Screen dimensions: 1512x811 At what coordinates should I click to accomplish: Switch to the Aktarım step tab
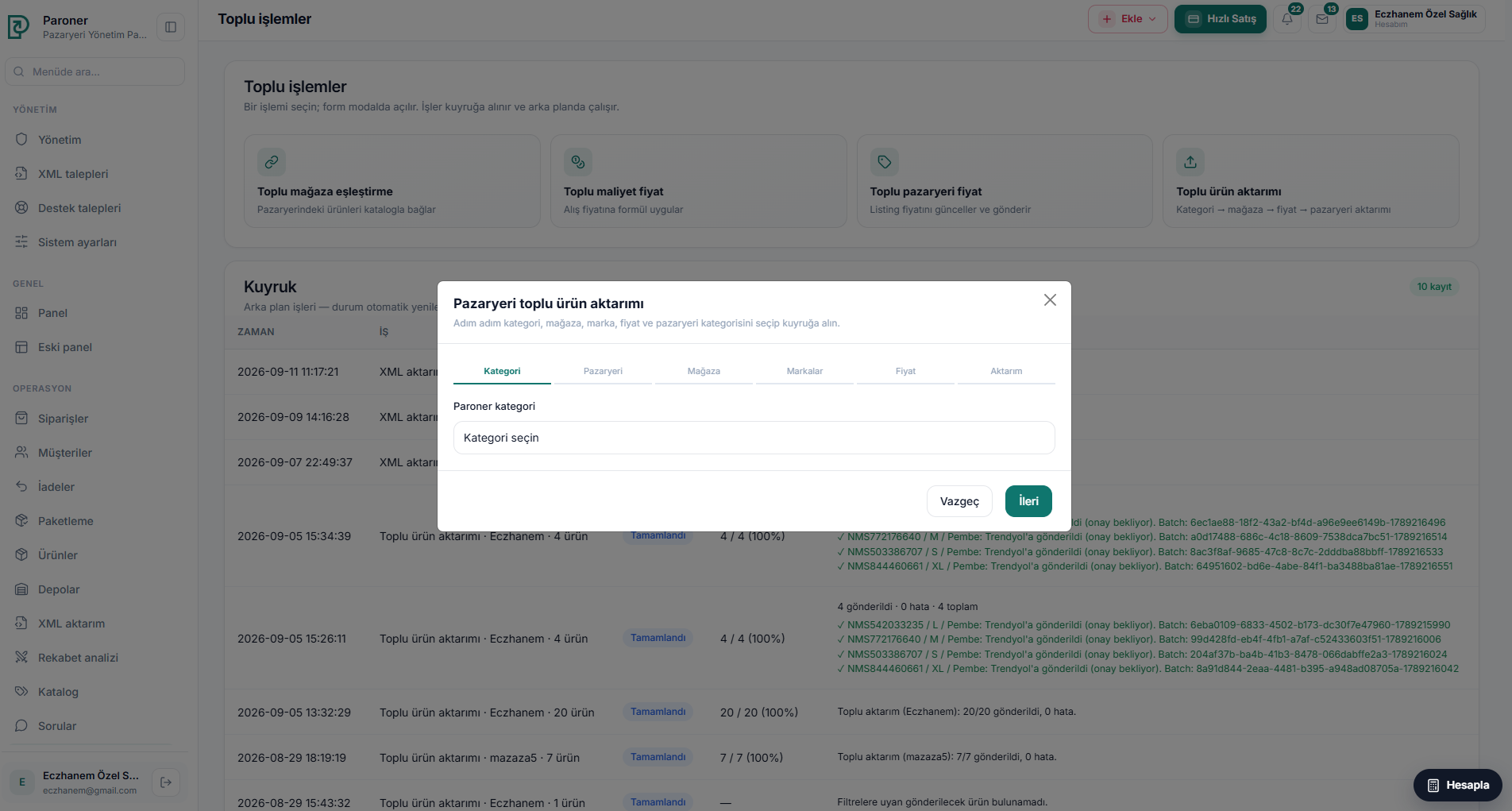pyautogui.click(x=1006, y=372)
